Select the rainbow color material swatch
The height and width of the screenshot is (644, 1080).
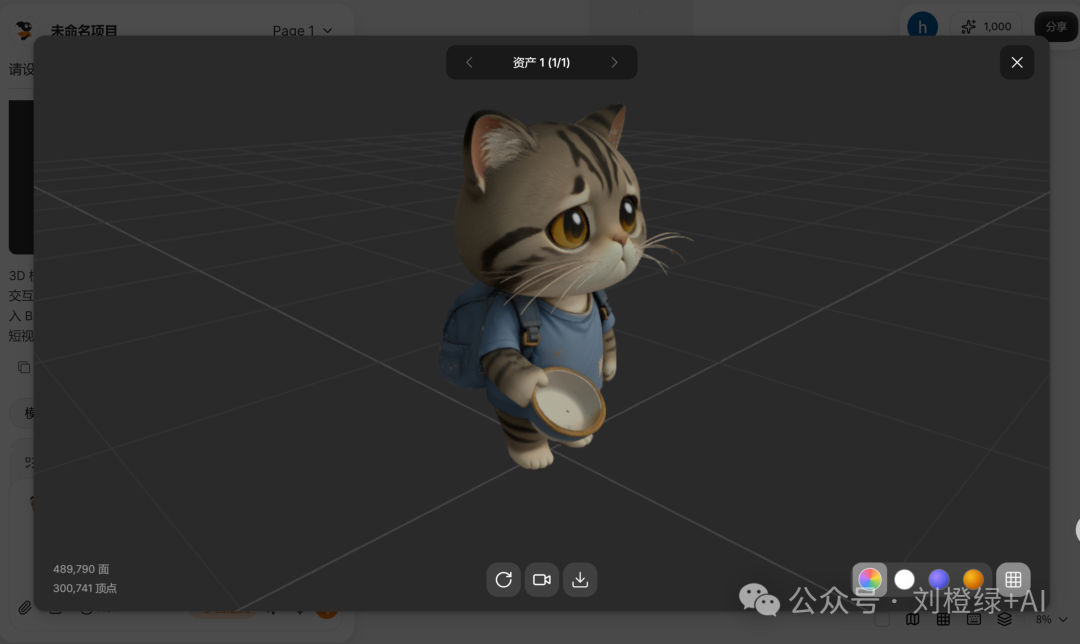[x=870, y=579]
